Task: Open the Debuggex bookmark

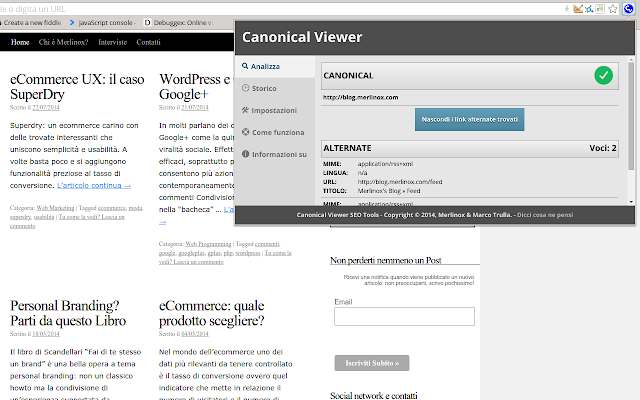Action: [179, 22]
